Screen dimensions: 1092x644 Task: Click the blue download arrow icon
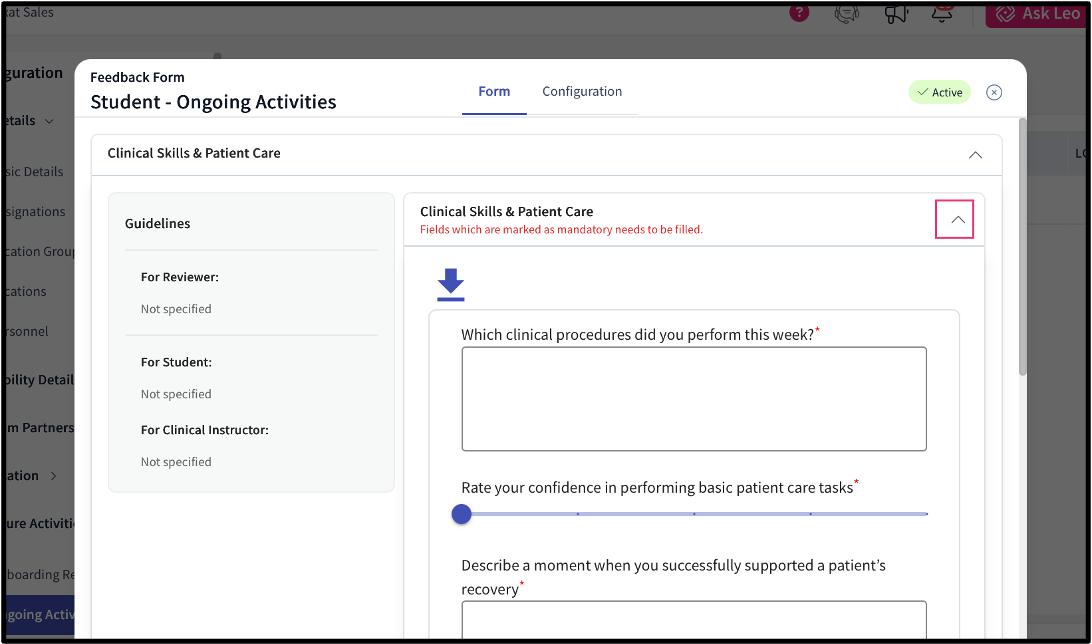450,284
